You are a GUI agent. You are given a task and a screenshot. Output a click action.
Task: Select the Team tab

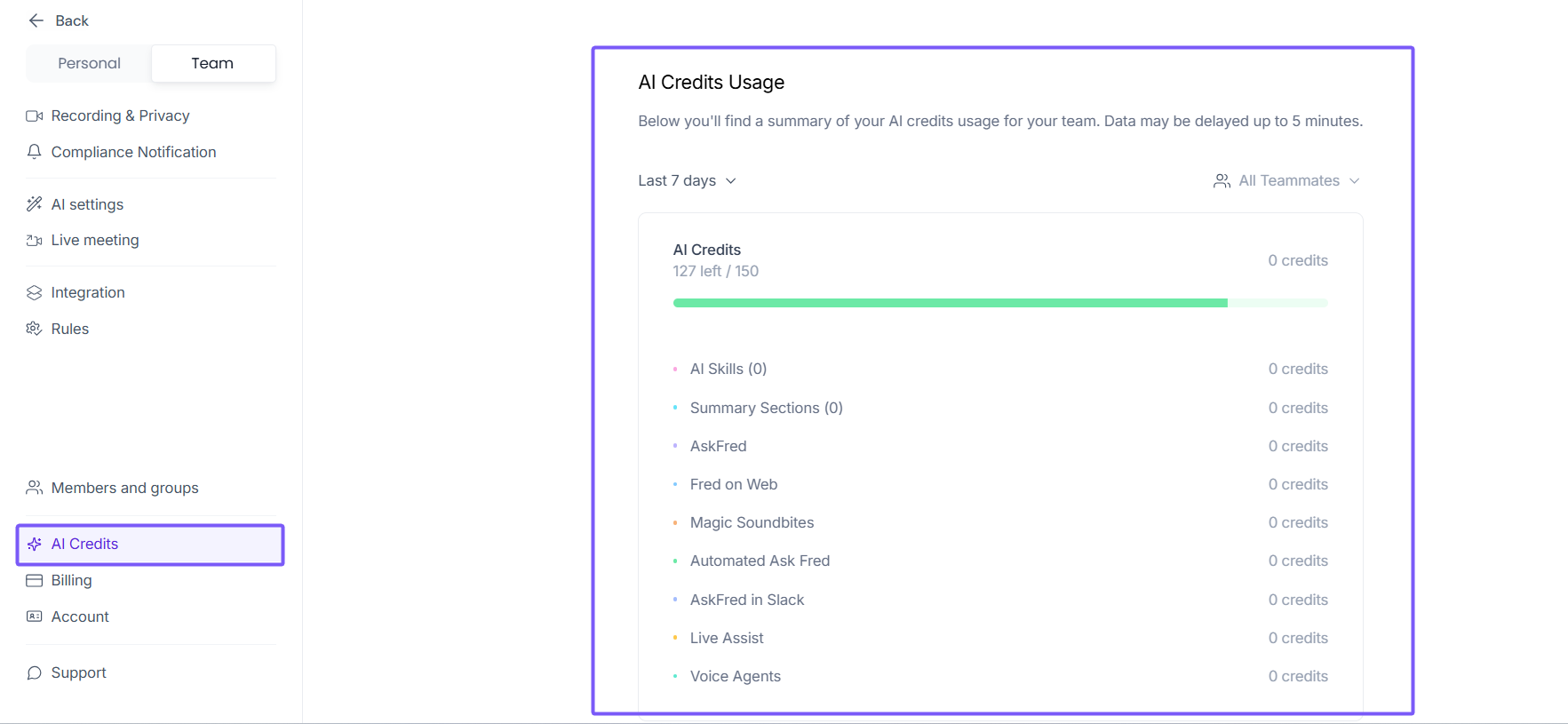click(x=212, y=64)
